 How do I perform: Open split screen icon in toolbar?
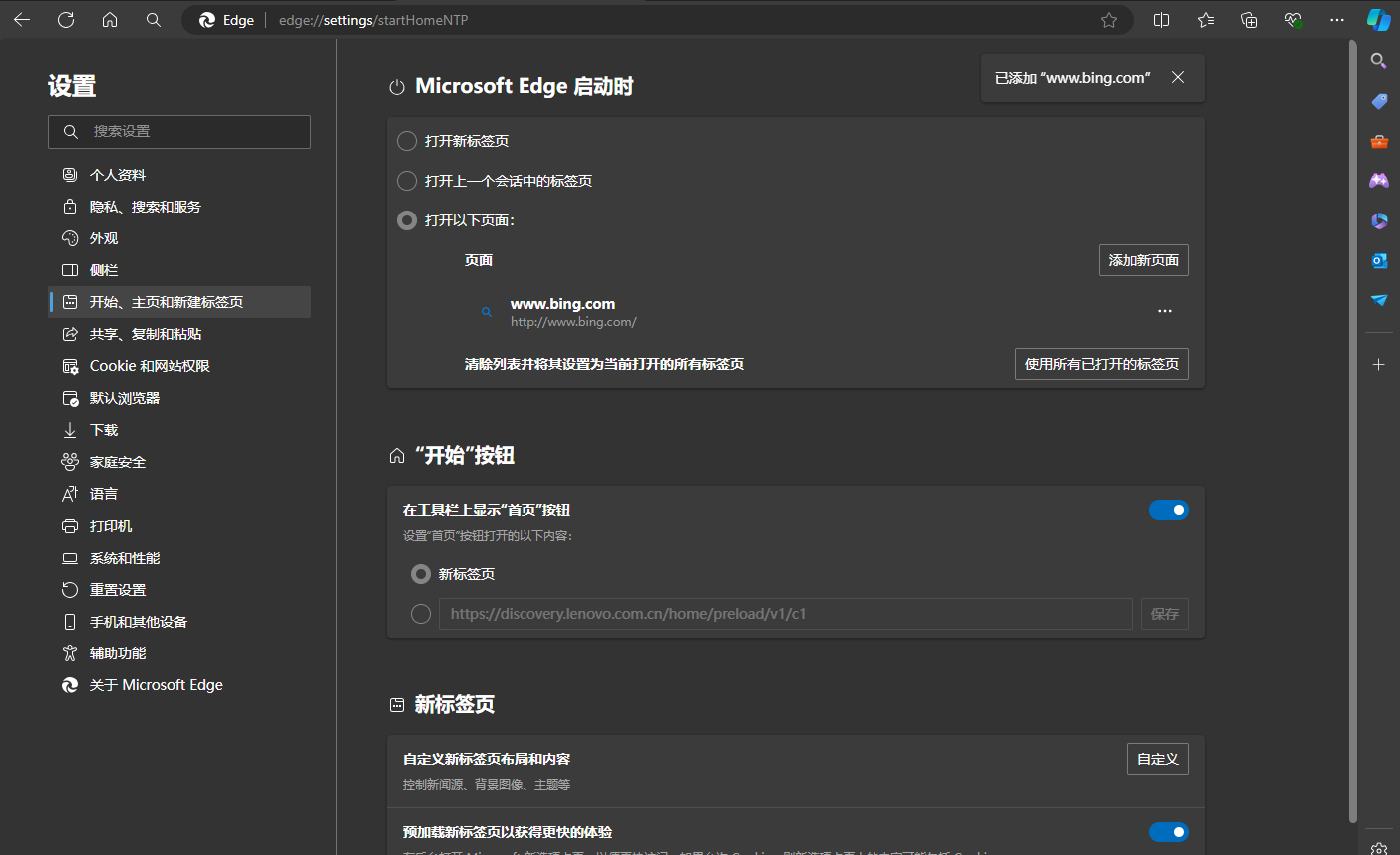point(1162,20)
